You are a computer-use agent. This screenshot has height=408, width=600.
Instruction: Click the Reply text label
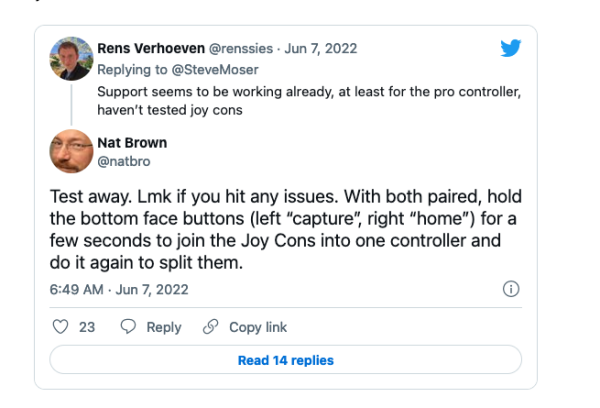pos(164,327)
